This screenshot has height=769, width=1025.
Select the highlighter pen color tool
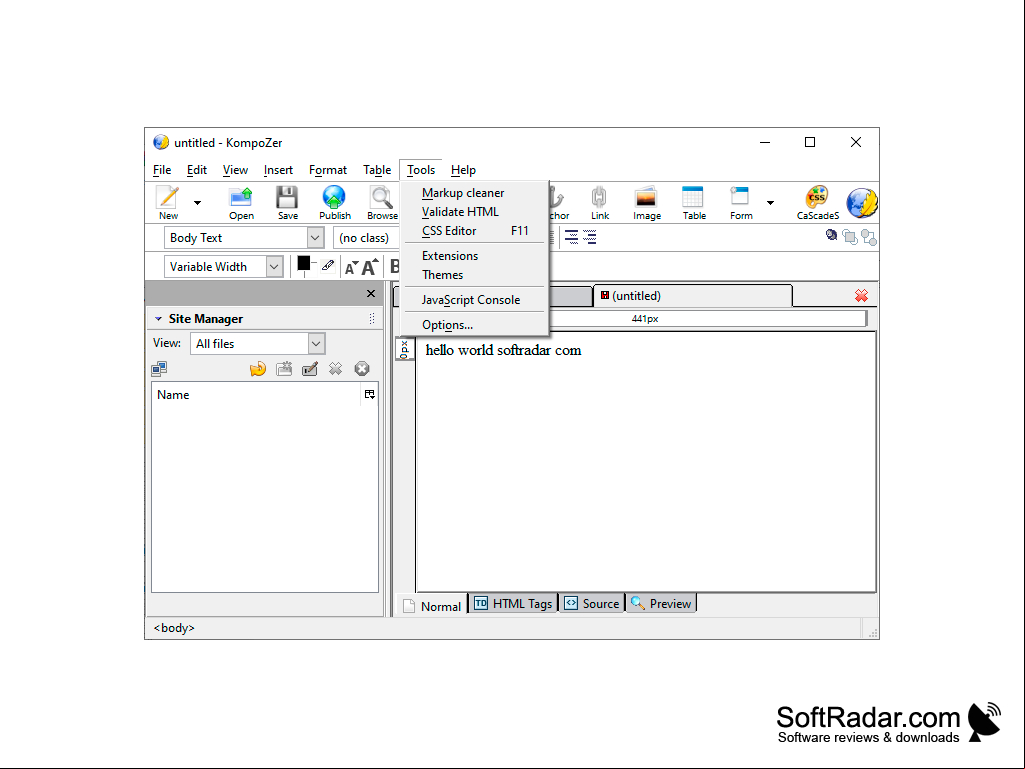pyautogui.click(x=328, y=265)
